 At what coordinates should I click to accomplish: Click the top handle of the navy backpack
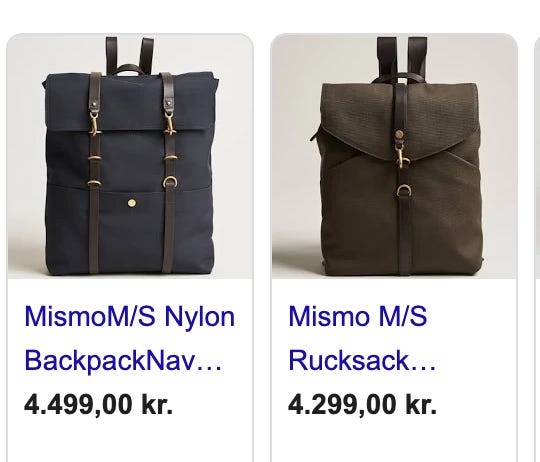point(130,69)
